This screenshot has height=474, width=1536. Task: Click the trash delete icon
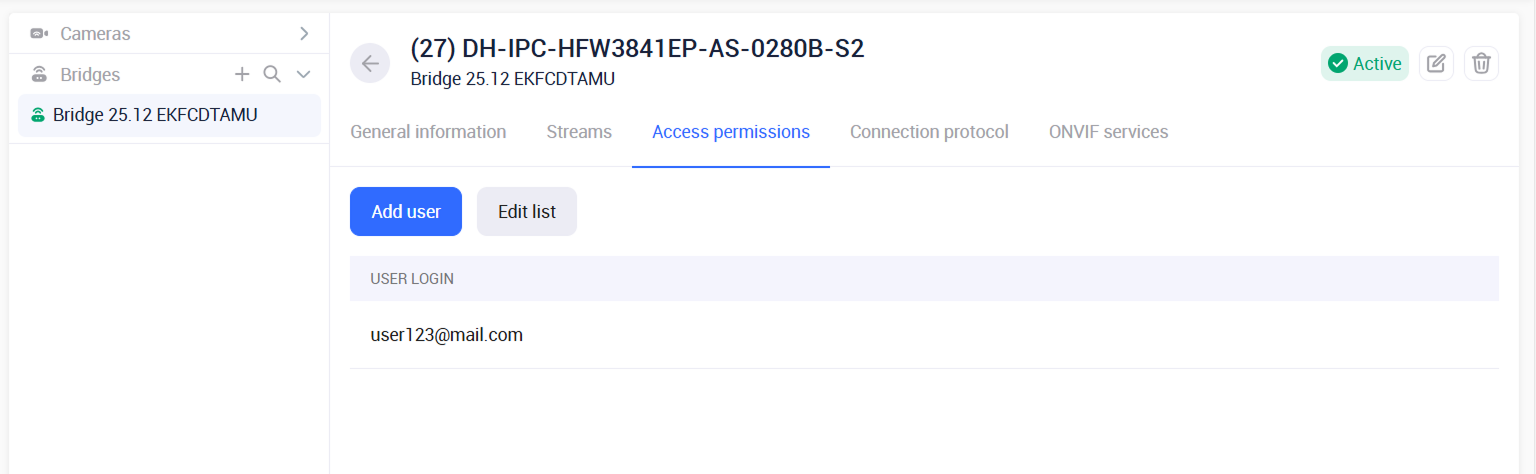(x=1481, y=64)
